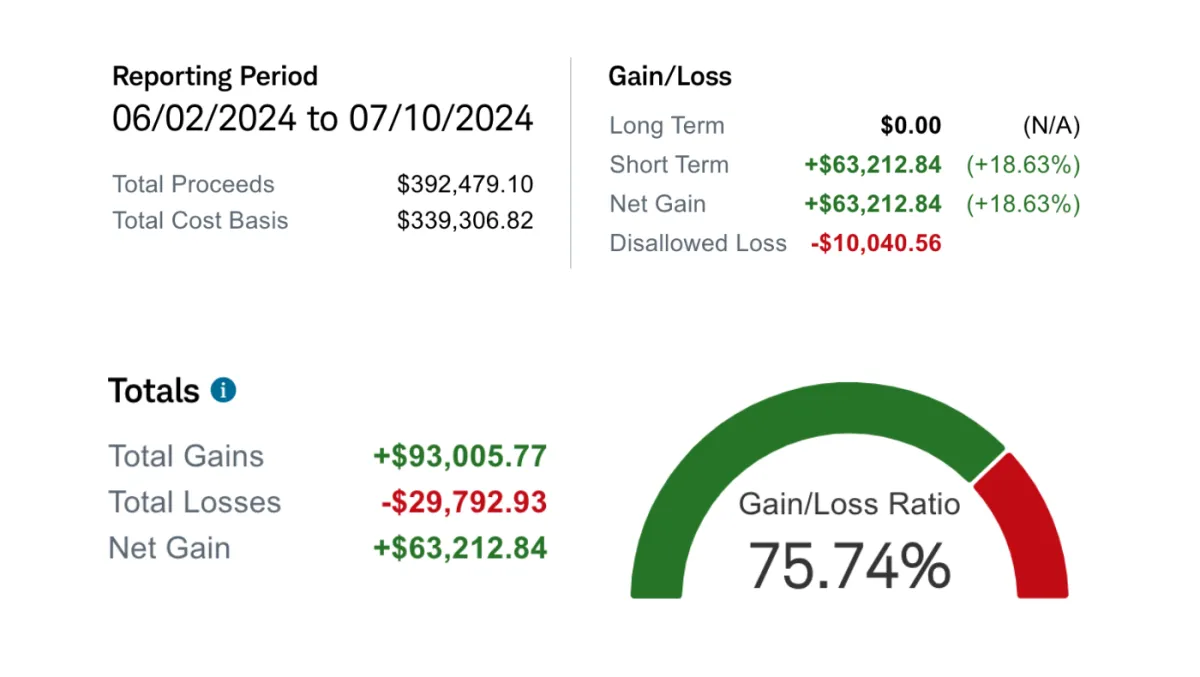Click the Total Gains amount +$93,005.77
The width and height of the screenshot is (1200, 677).
(x=460, y=457)
